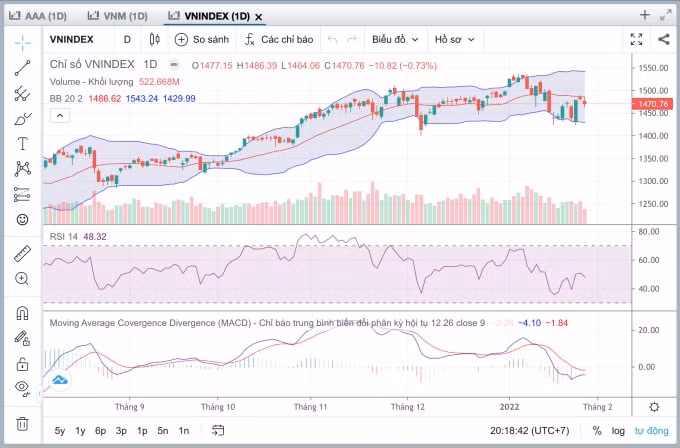Select the pattern drawing tool
The image size is (680, 448).
point(22,169)
